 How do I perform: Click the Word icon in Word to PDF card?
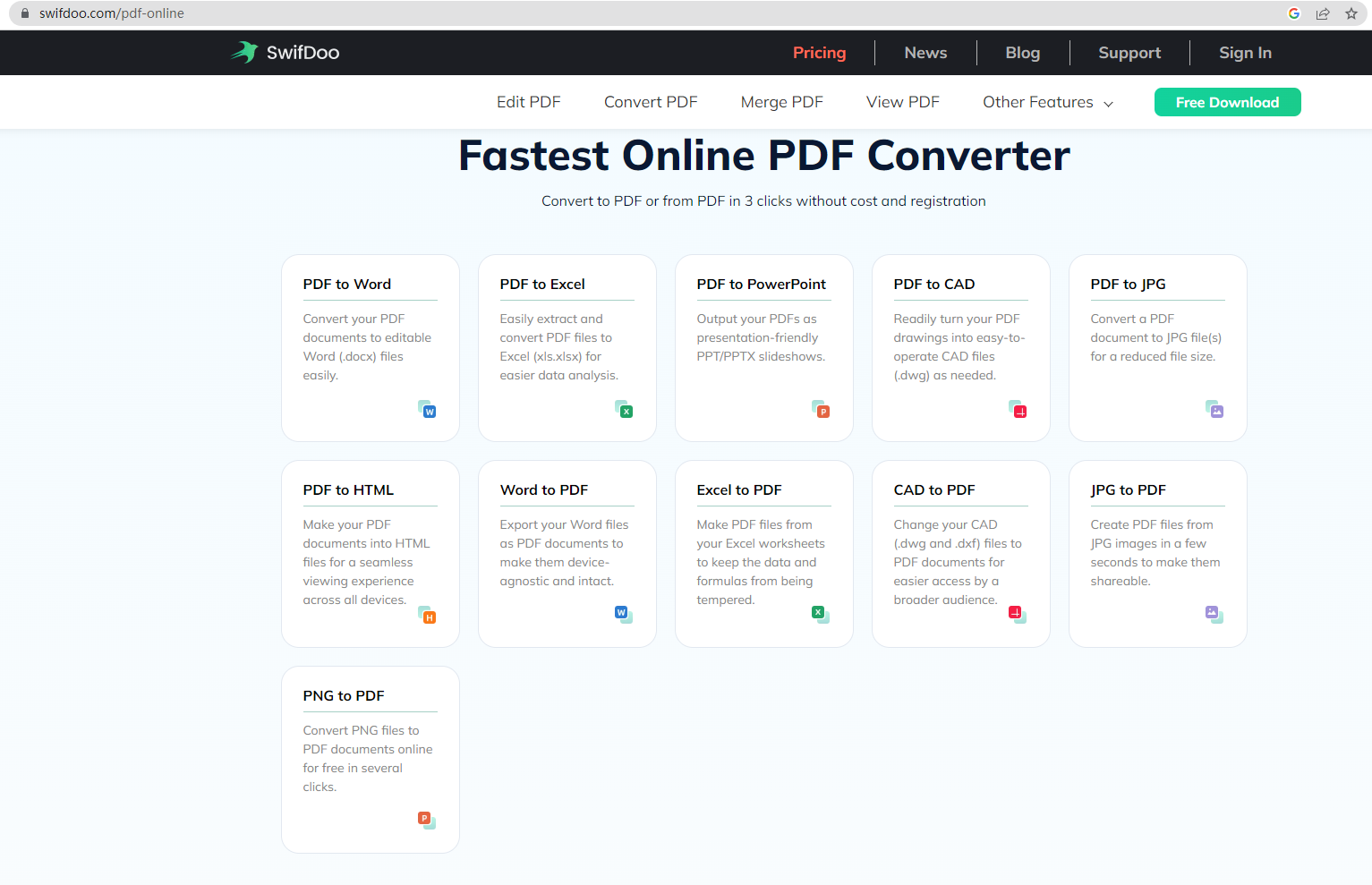pyautogui.click(x=624, y=615)
